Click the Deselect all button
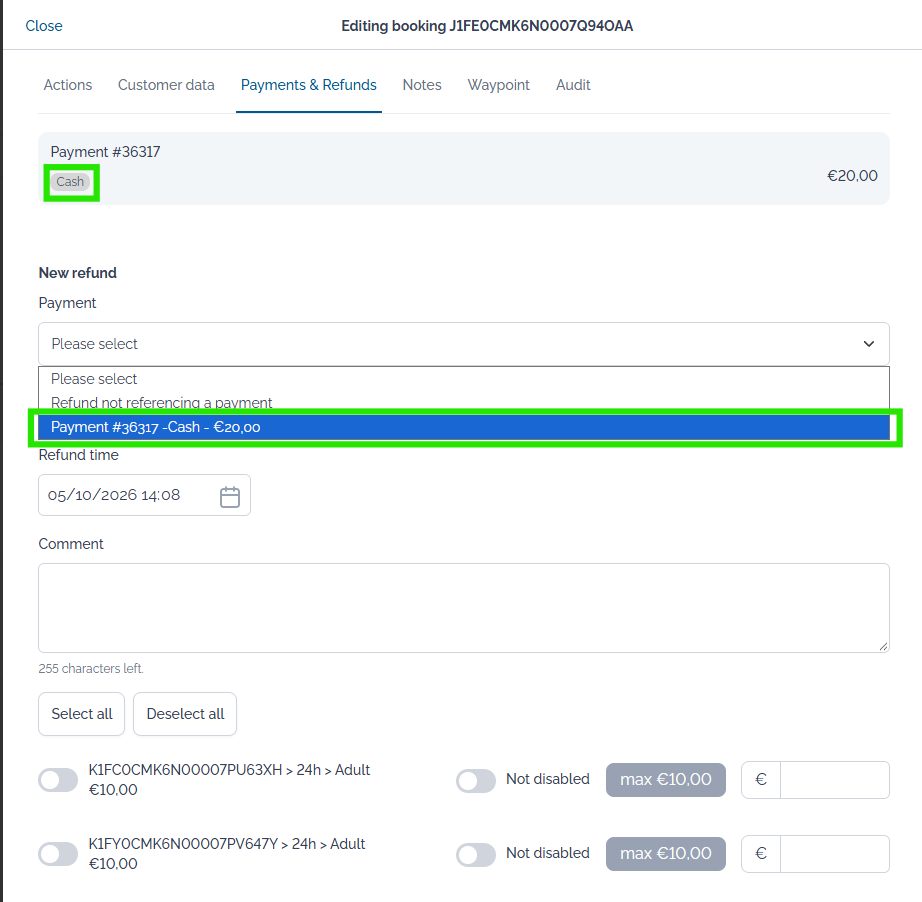This screenshot has height=902, width=922. click(185, 714)
